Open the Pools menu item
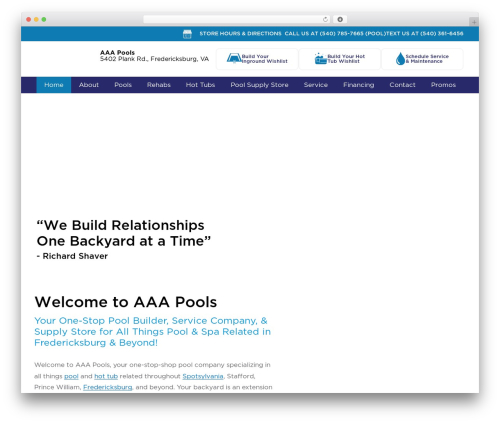This screenshot has width=500, height=423. 123,85
